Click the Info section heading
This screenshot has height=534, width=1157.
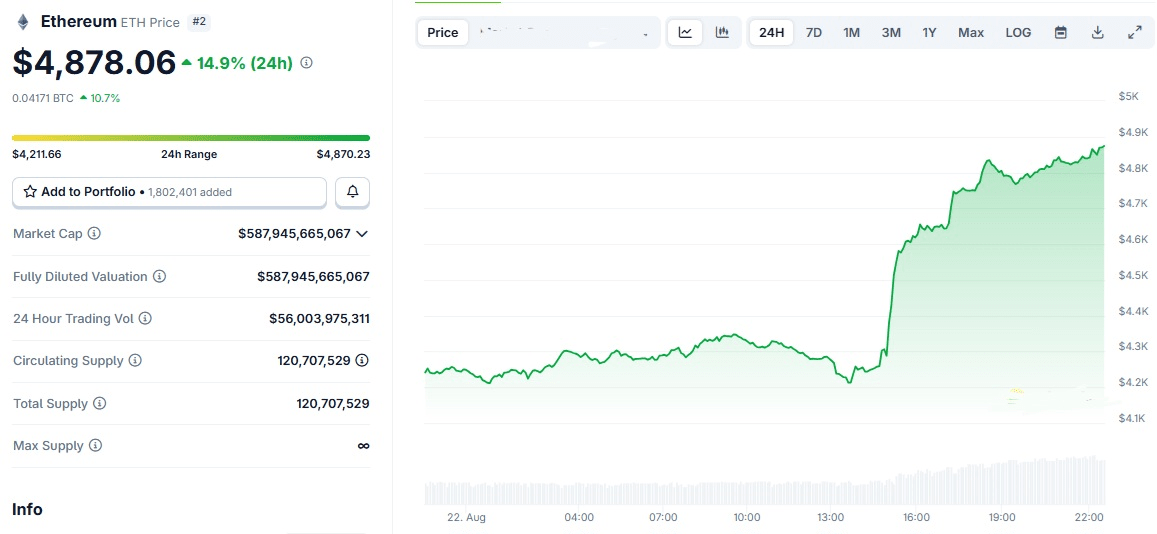click(x=27, y=509)
